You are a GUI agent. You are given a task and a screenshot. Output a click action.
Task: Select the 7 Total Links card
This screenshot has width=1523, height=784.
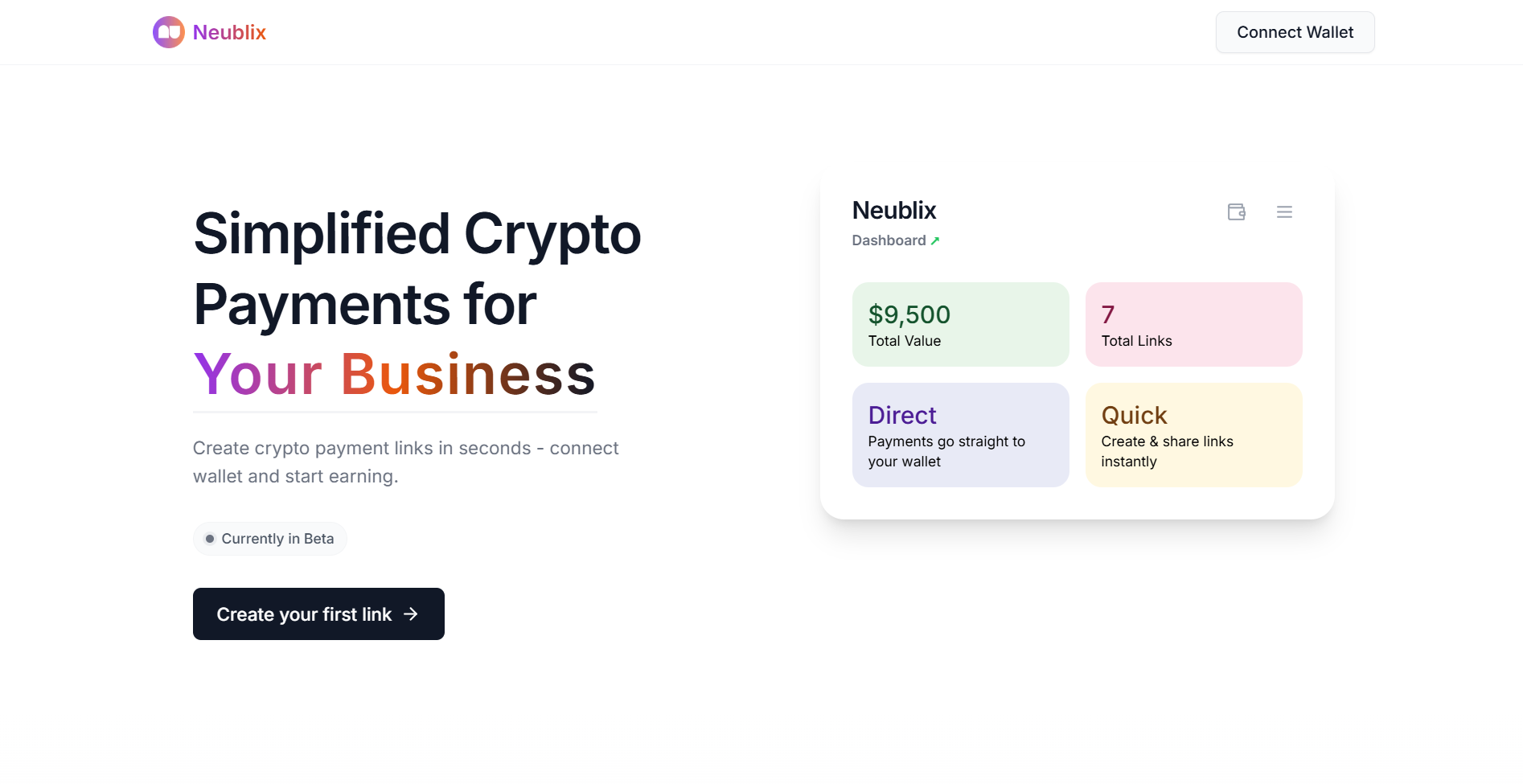click(x=1193, y=325)
